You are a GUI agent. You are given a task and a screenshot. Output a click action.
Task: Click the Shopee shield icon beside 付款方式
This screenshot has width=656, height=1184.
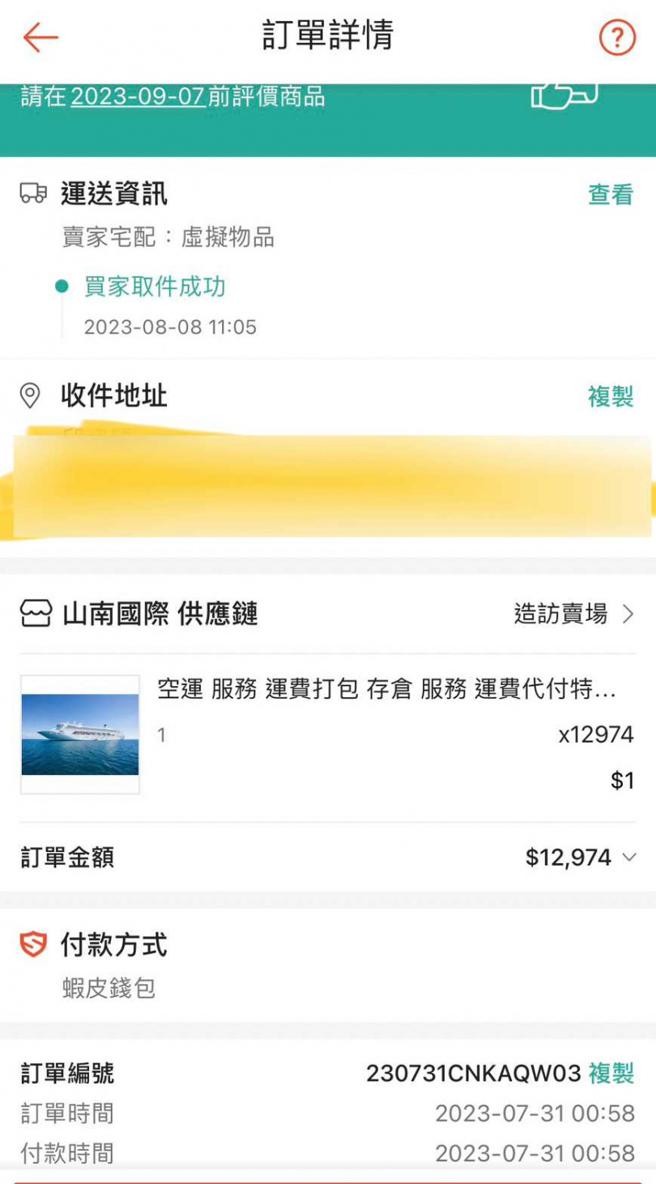pos(33,944)
